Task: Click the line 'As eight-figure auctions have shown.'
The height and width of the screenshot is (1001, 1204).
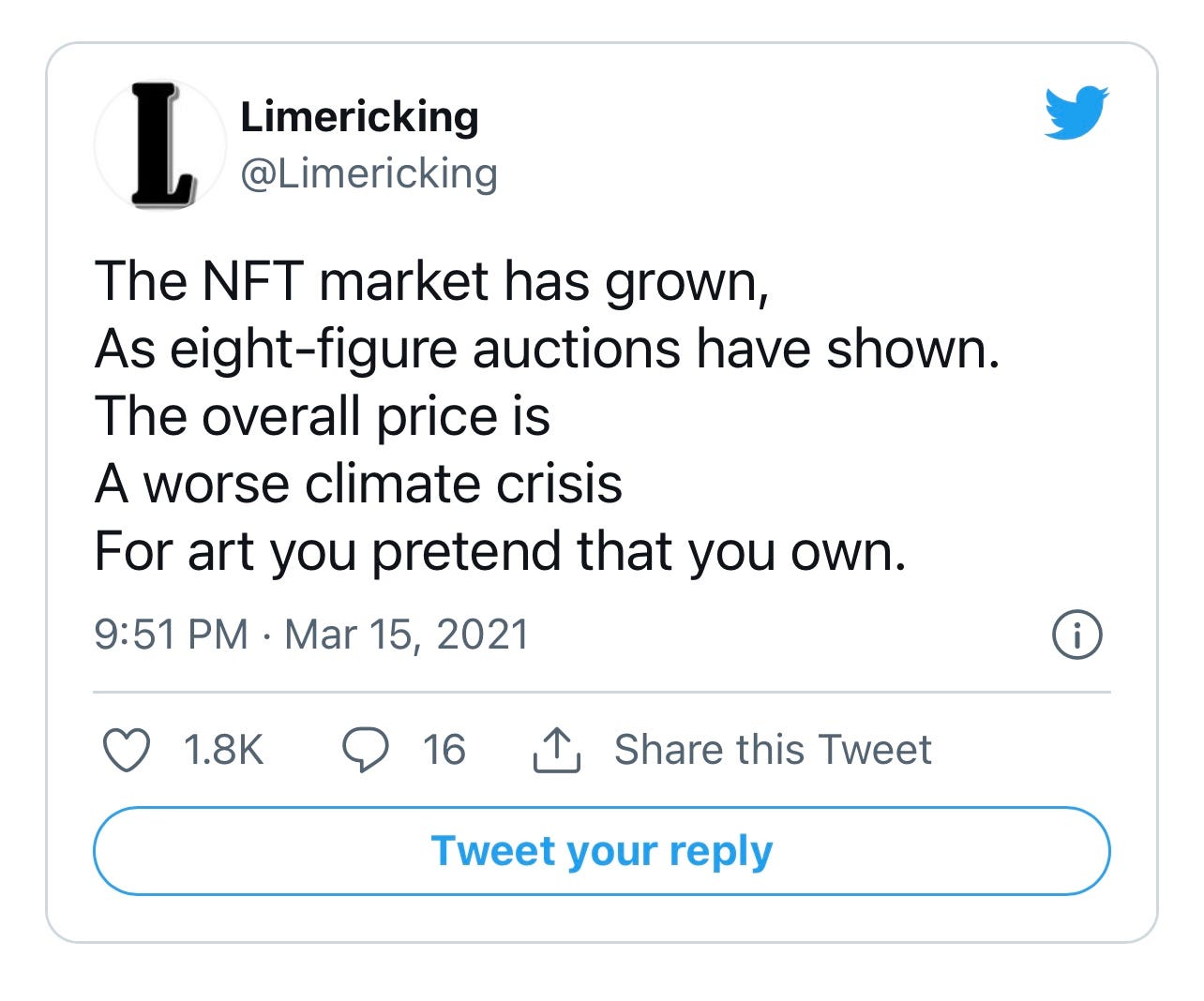Action: click(x=548, y=350)
